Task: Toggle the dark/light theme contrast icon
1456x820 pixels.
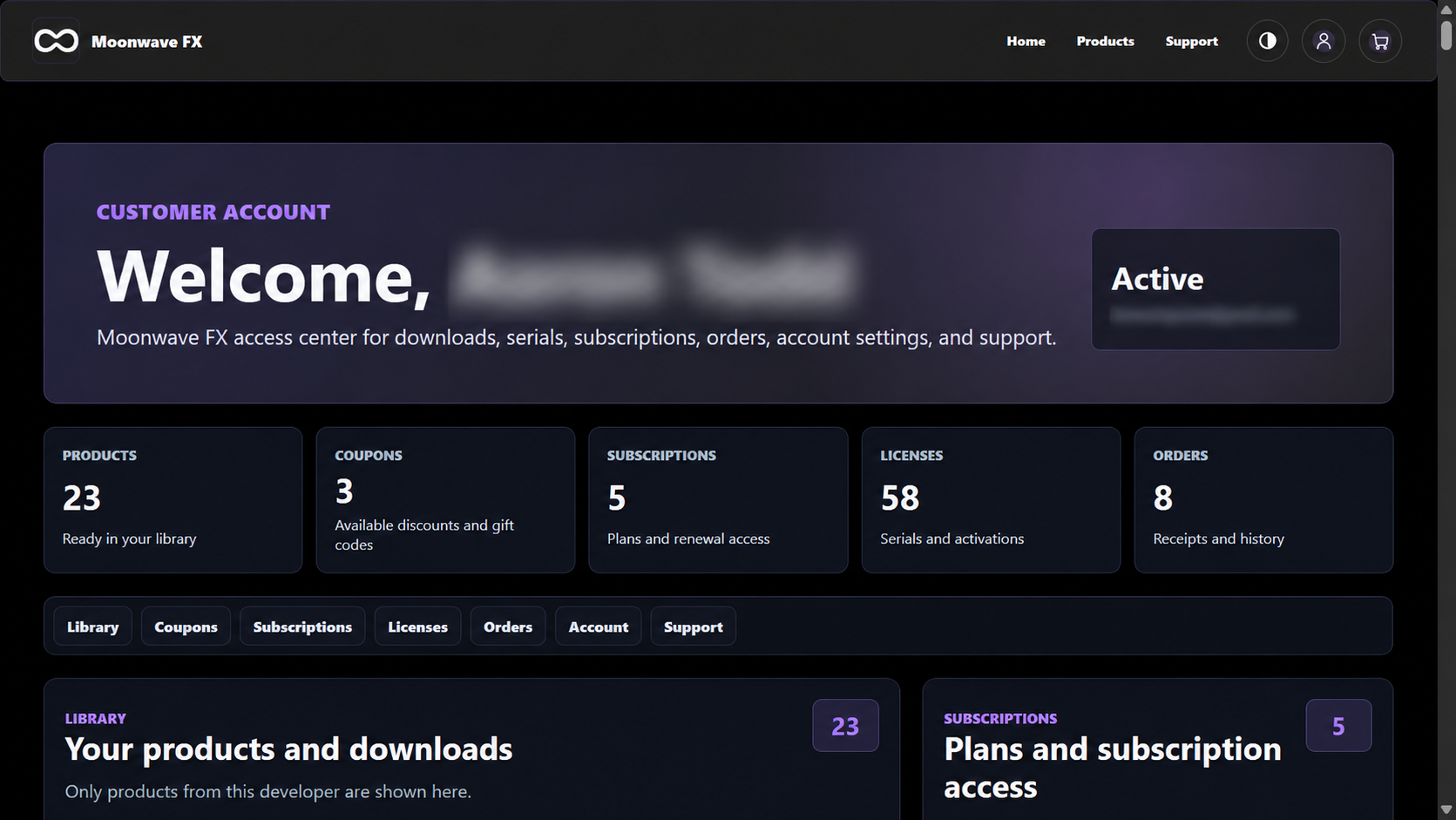Action: [1267, 41]
